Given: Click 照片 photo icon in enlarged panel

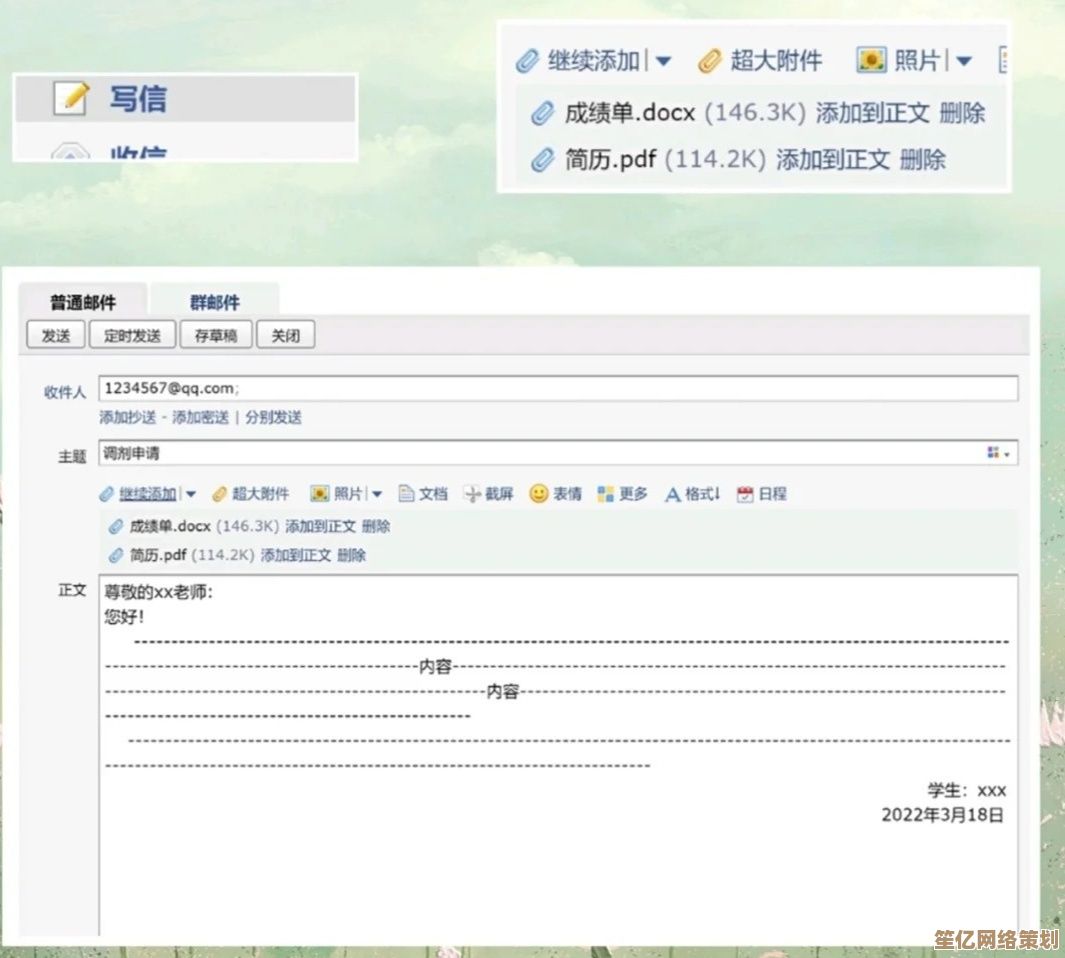Looking at the screenshot, I should pos(871,60).
